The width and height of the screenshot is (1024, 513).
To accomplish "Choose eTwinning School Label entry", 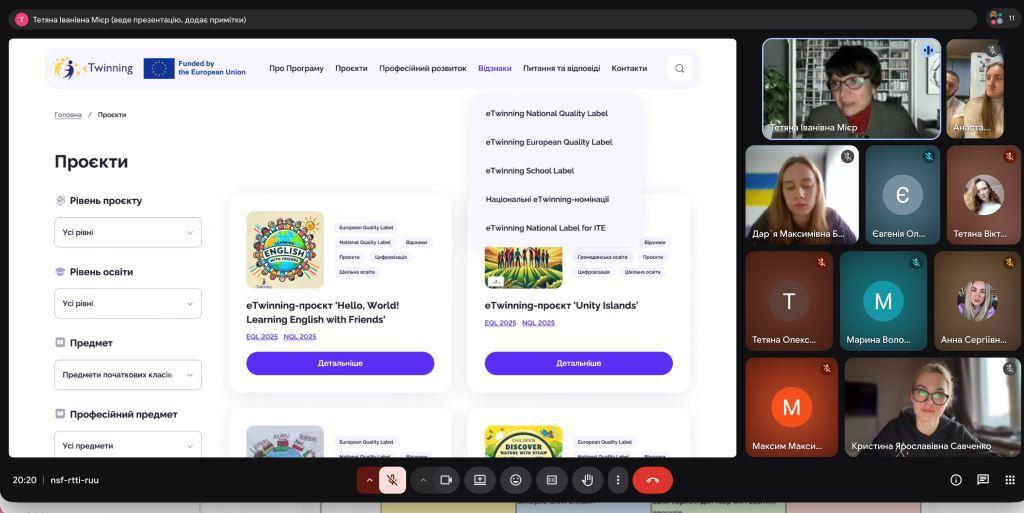I will [x=530, y=171].
